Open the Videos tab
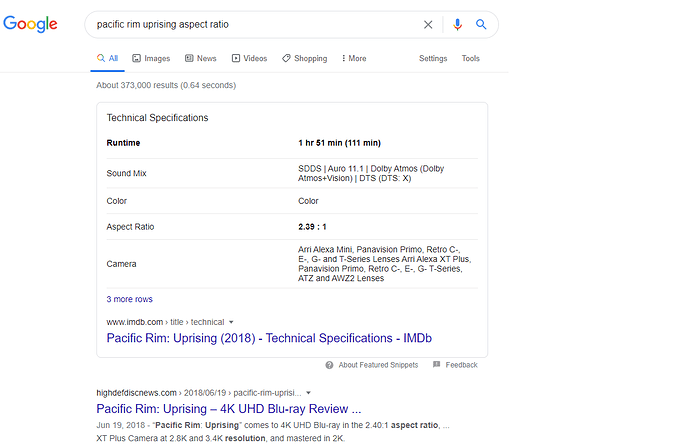The image size is (690, 448). 249,59
